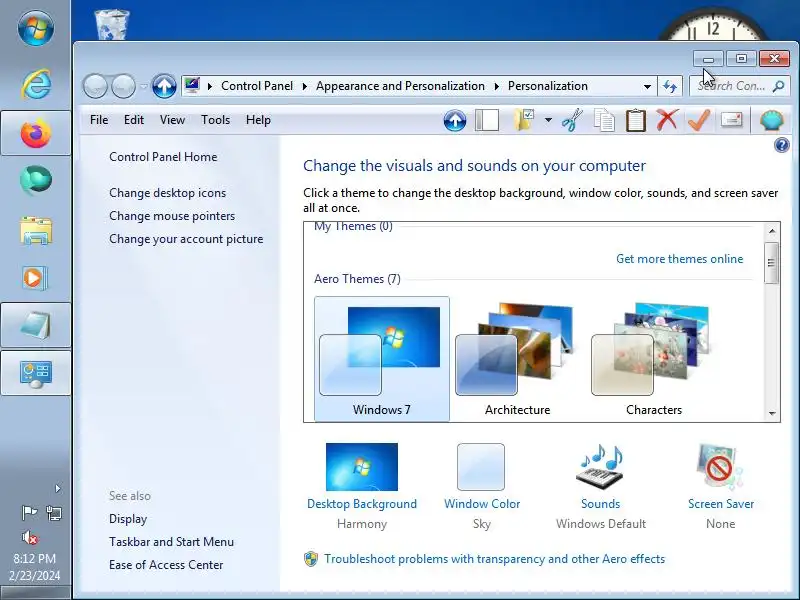Image resolution: width=800 pixels, height=600 pixels.
Task: Click the orange checkmark Properties icon
Action: pos(699,120)
